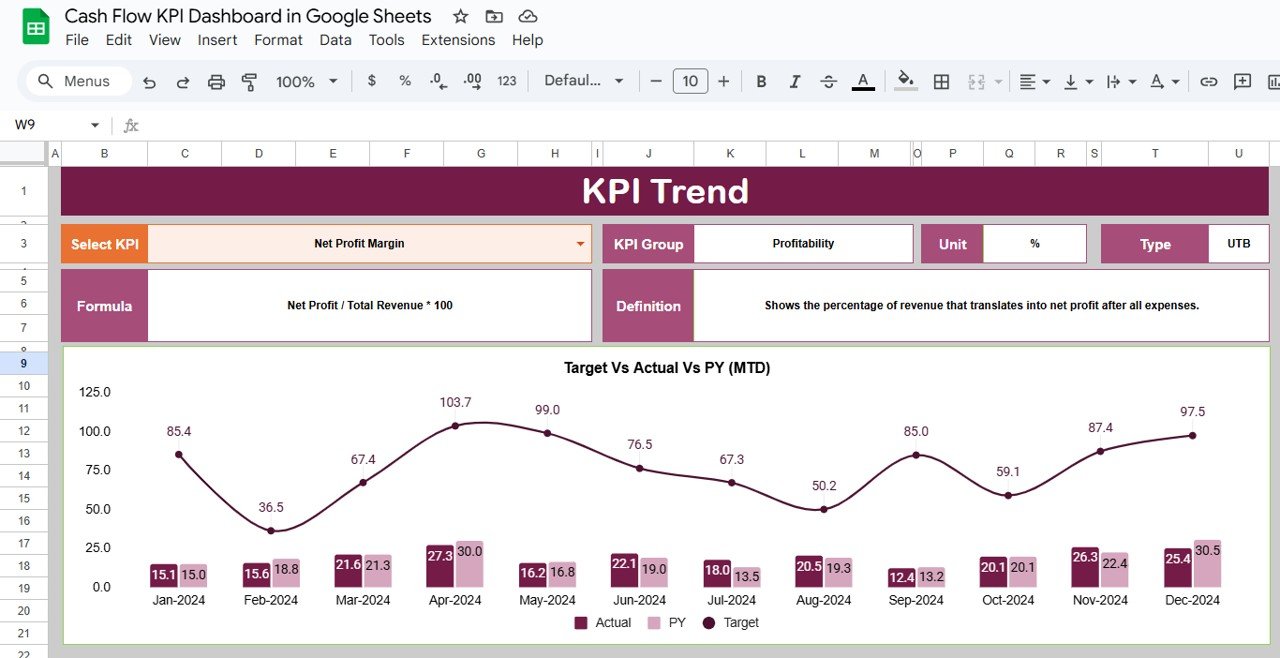Open the Data menu
Viewport: 1280px width, 658px height.
(x=335, y=40)
